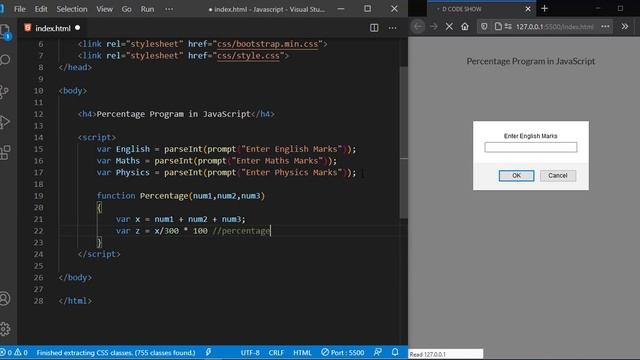
Task: Click the CRLF line ending status item
Action: click(x=276, y=353)
